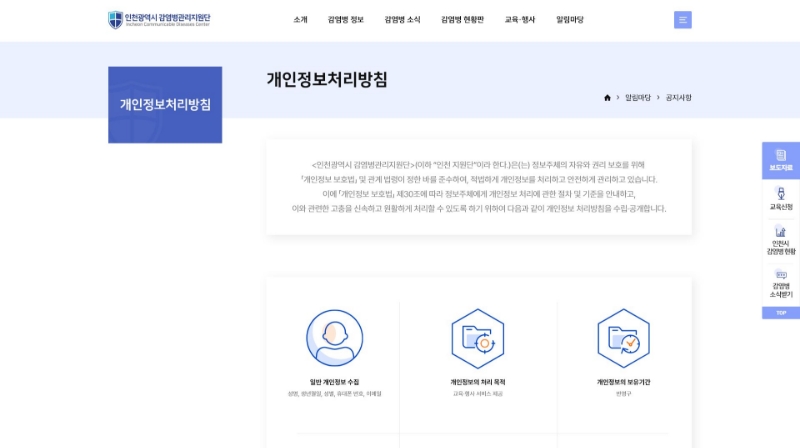This screenshot has height=448, width=800.
Task: Click the TOP button in the quick menu
Action: 781,313
